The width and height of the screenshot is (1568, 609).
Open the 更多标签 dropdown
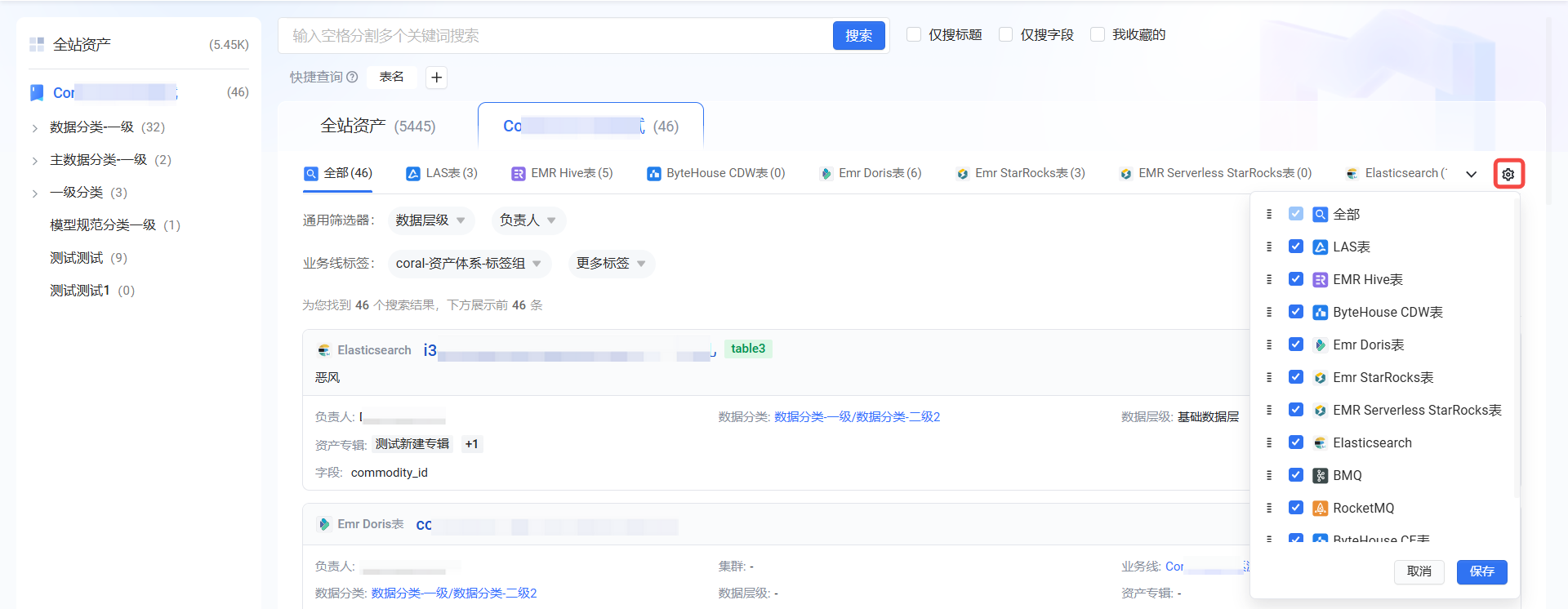pyautogui.click(x=611, y=264)
